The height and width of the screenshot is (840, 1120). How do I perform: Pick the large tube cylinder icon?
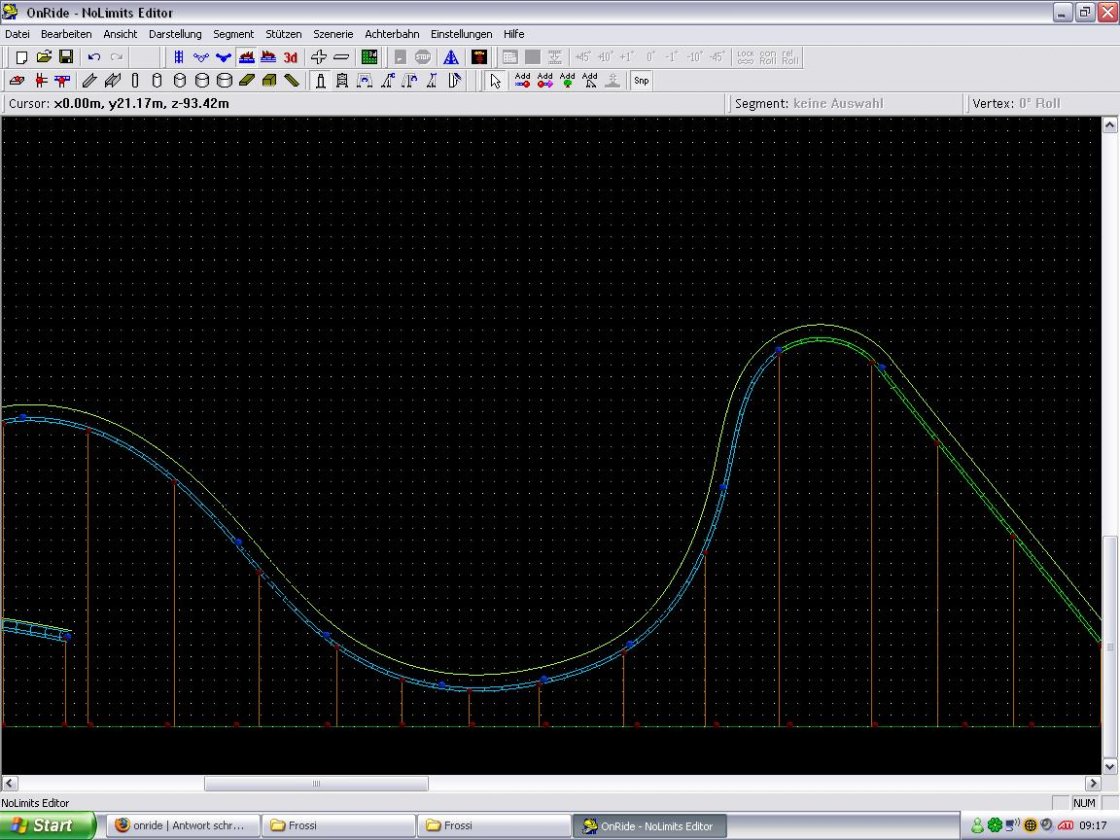click(202, 81)
